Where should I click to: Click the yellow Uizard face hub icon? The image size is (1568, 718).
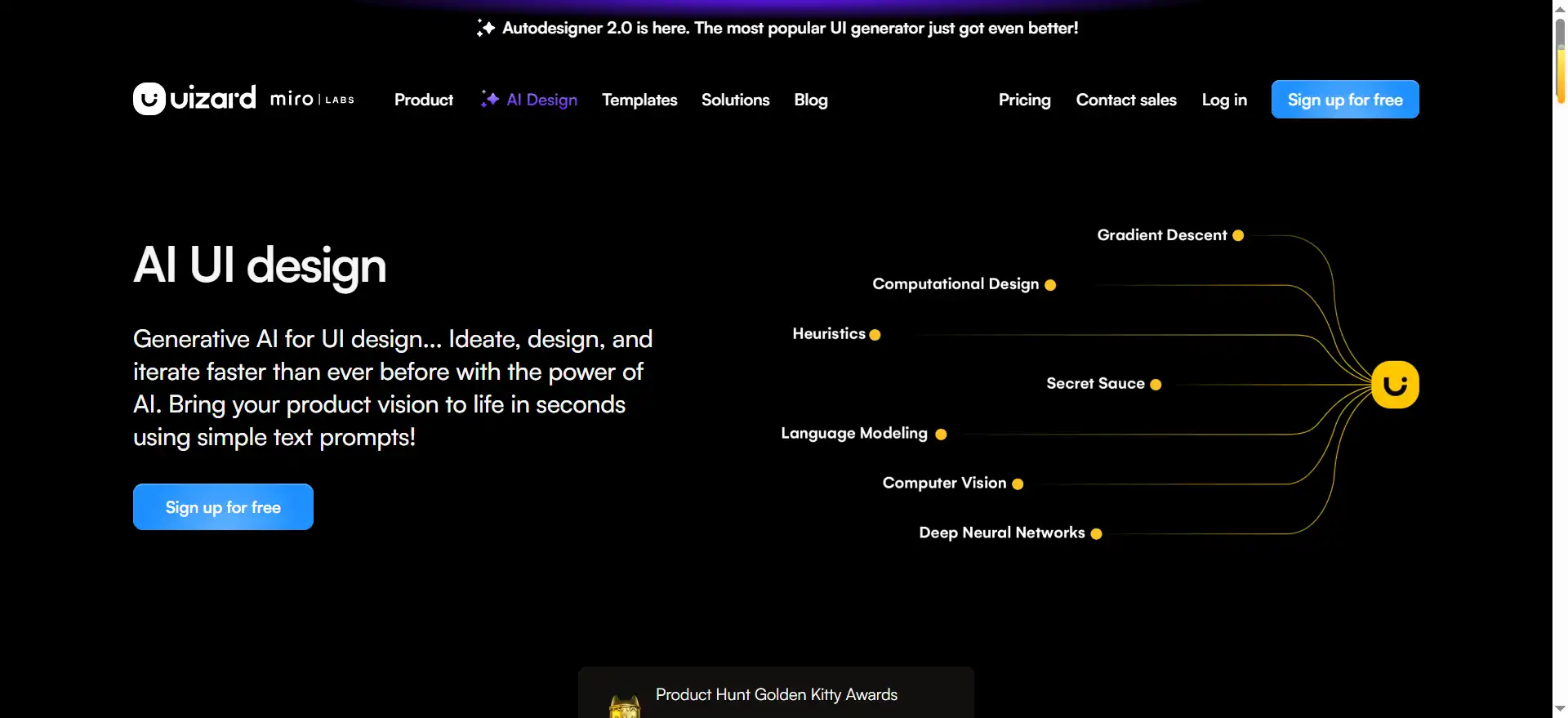click(1395, 385)
